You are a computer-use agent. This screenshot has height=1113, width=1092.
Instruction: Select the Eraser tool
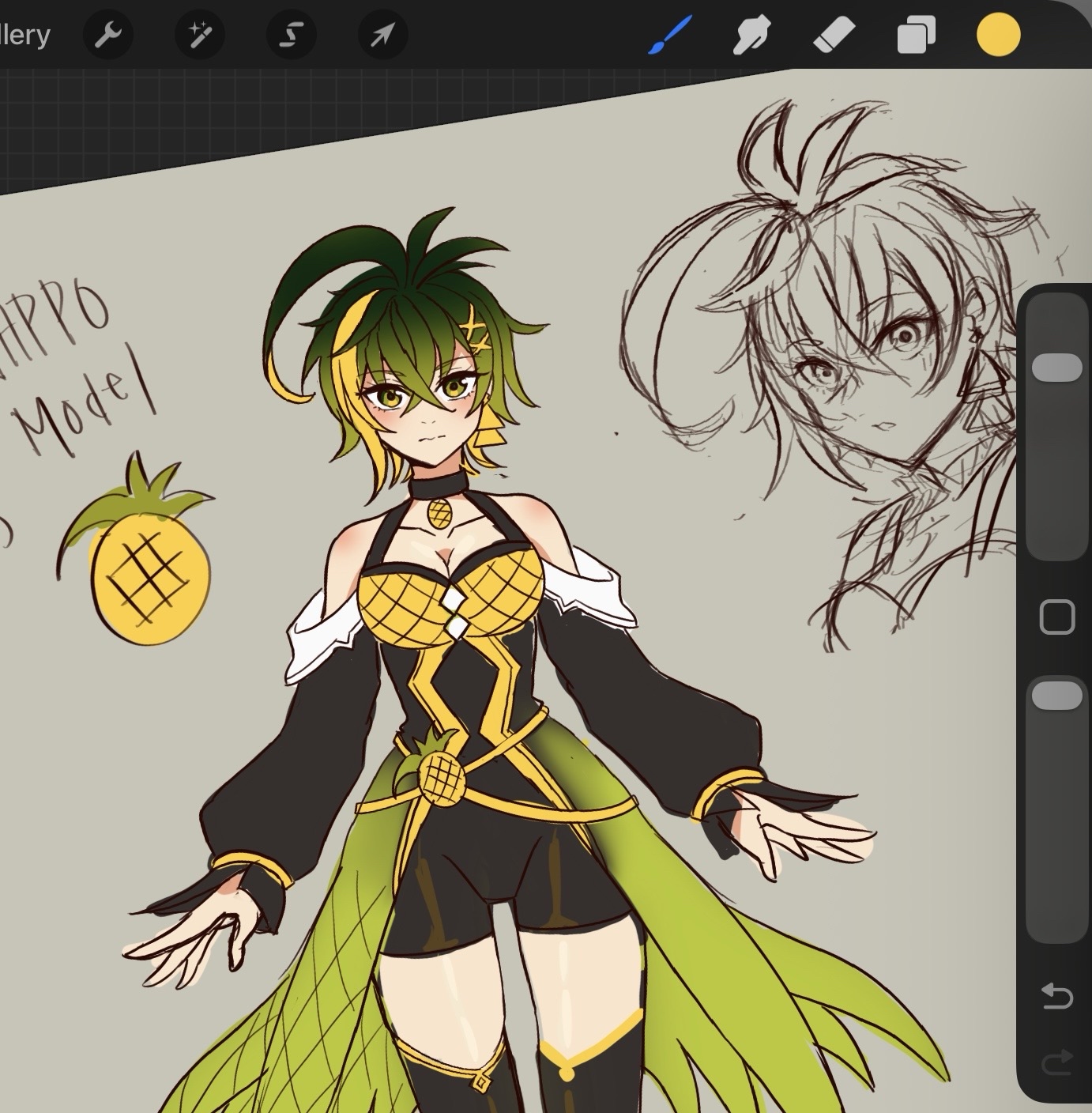834,36
